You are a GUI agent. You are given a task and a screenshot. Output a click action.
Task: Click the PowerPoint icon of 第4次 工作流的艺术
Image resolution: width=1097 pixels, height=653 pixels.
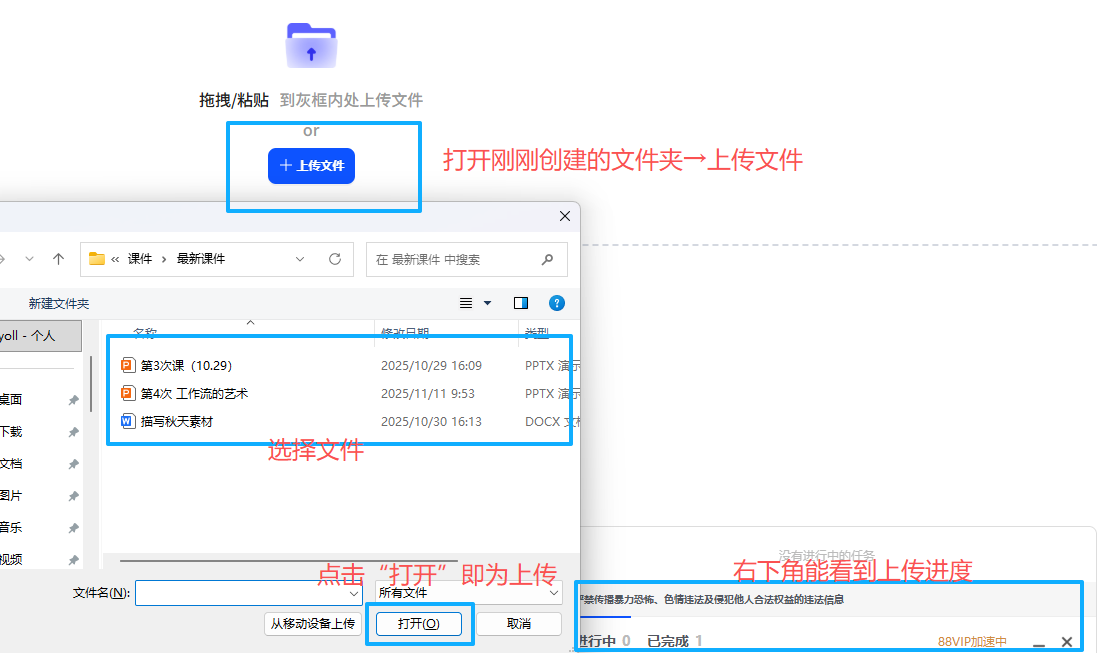127,393
